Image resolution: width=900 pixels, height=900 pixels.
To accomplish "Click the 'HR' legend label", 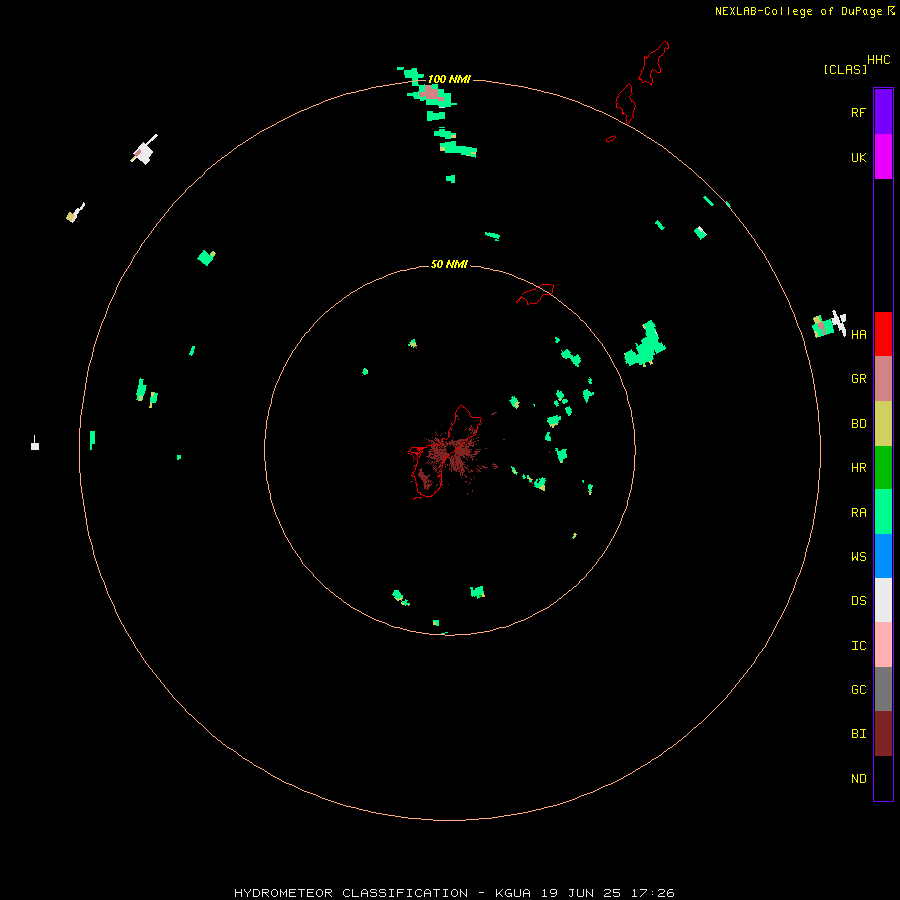I will coord(858,467).
